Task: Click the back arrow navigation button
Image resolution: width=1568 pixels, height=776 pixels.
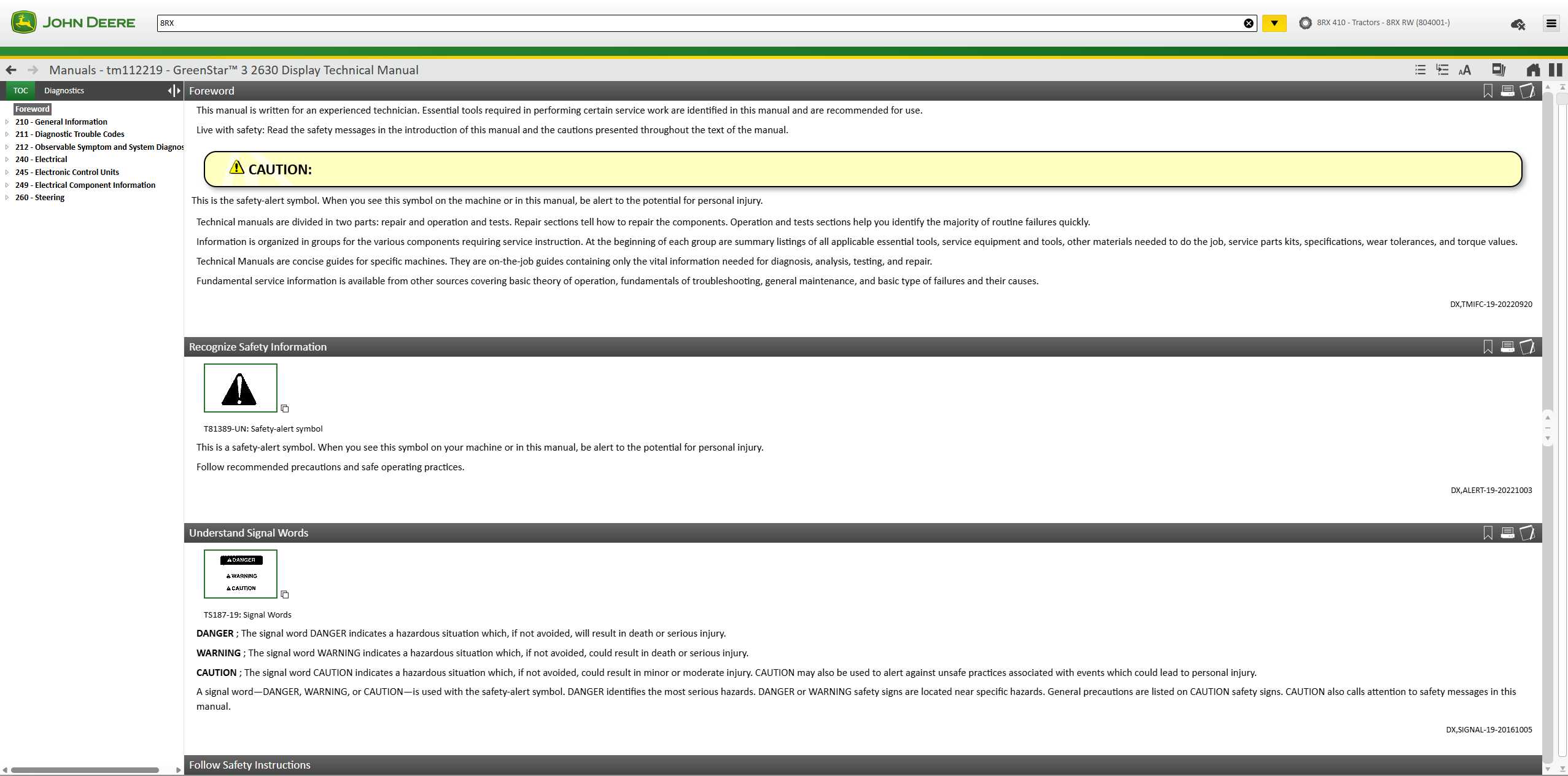Action: point(11,70)
